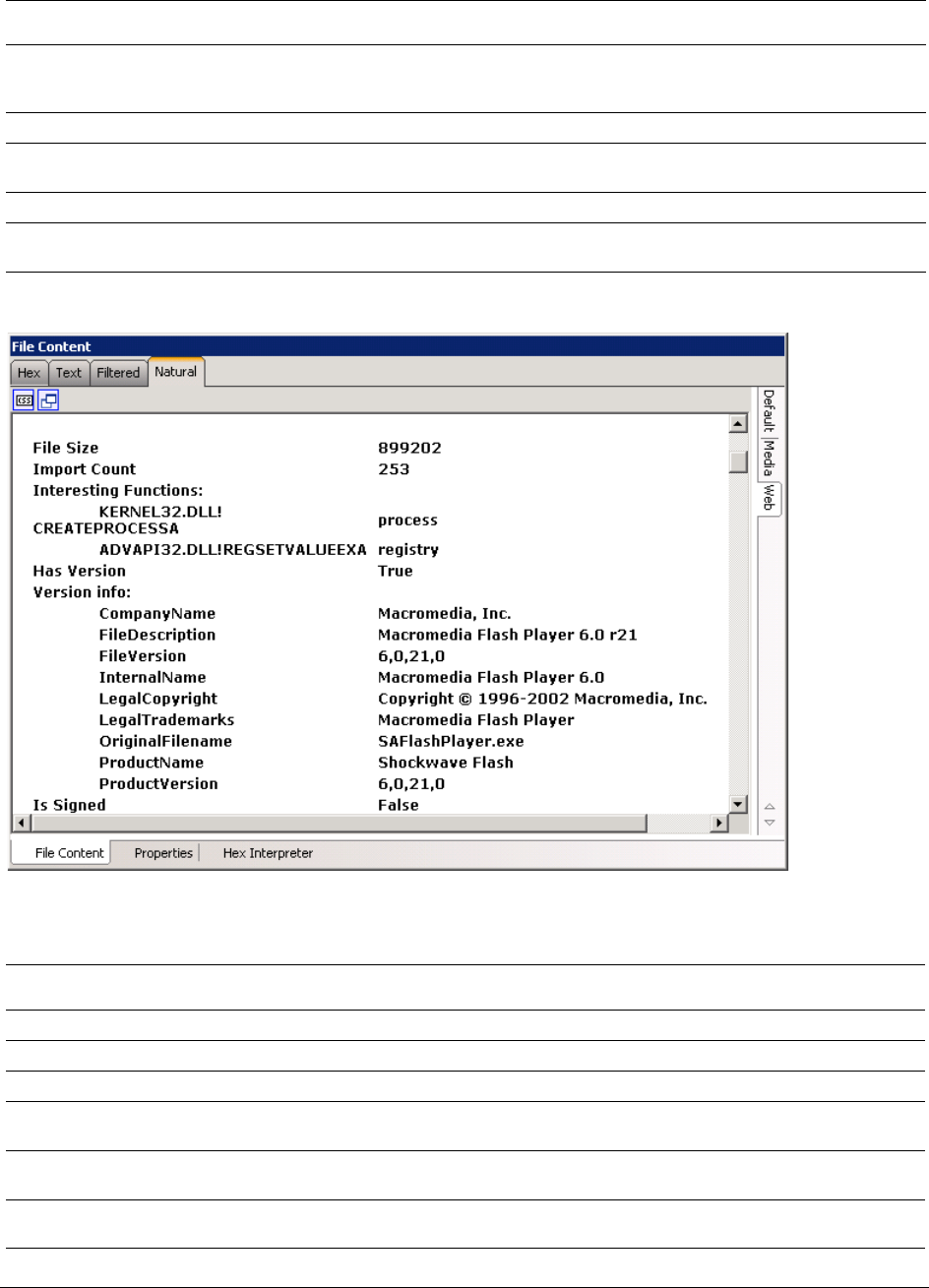Viewport: 929px width, 1288px height.
Task: Click the 'process' function type value
Action: point(407,520)
